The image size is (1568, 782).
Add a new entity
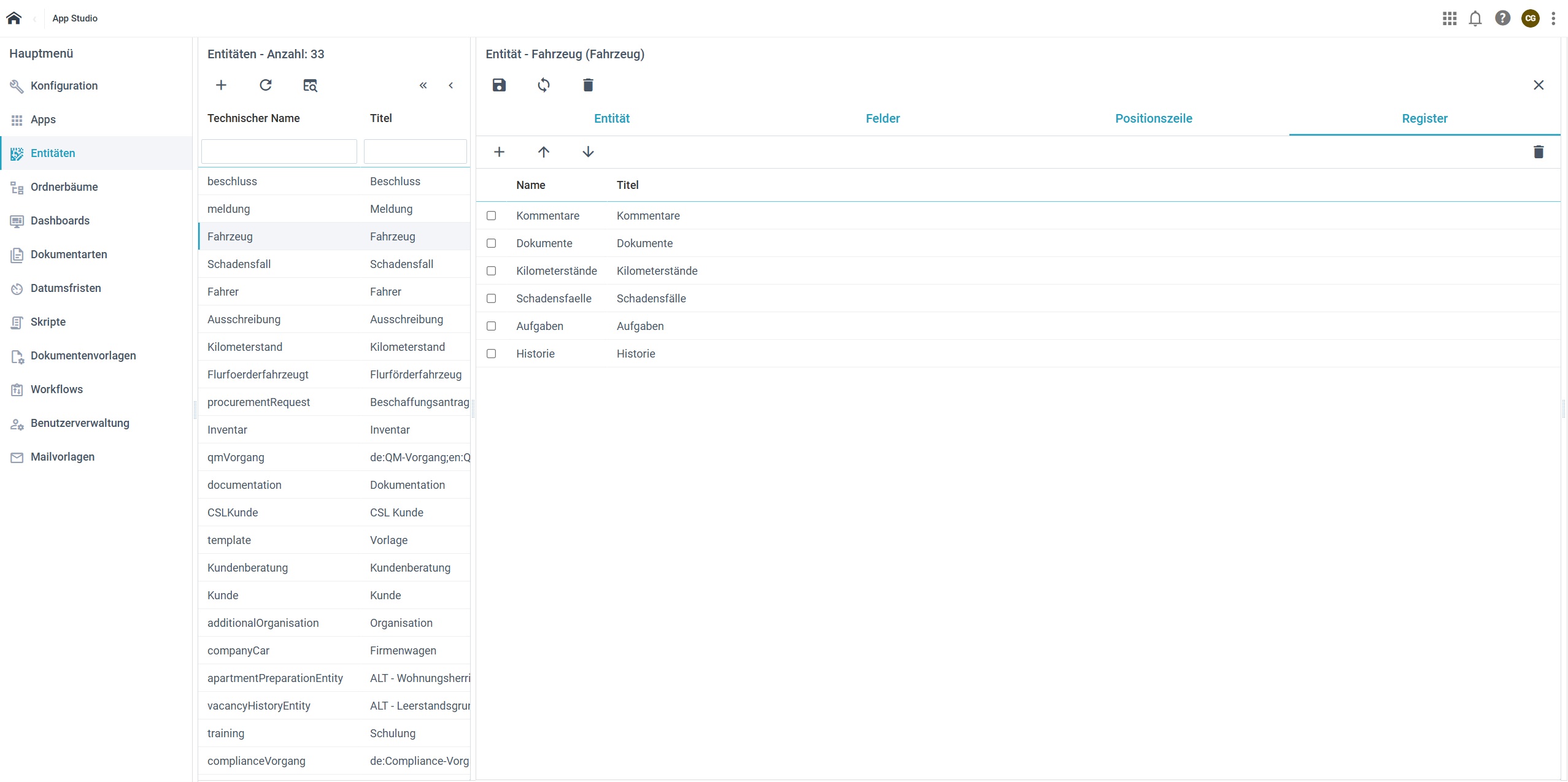pyautogui.click(x=220, y=85)
